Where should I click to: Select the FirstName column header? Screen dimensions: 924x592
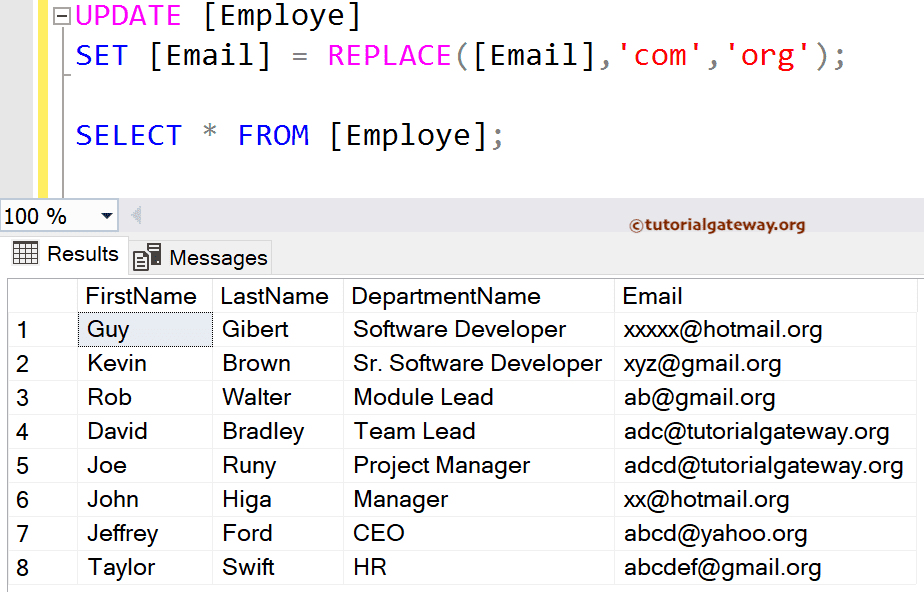click(x=141, y=296)
